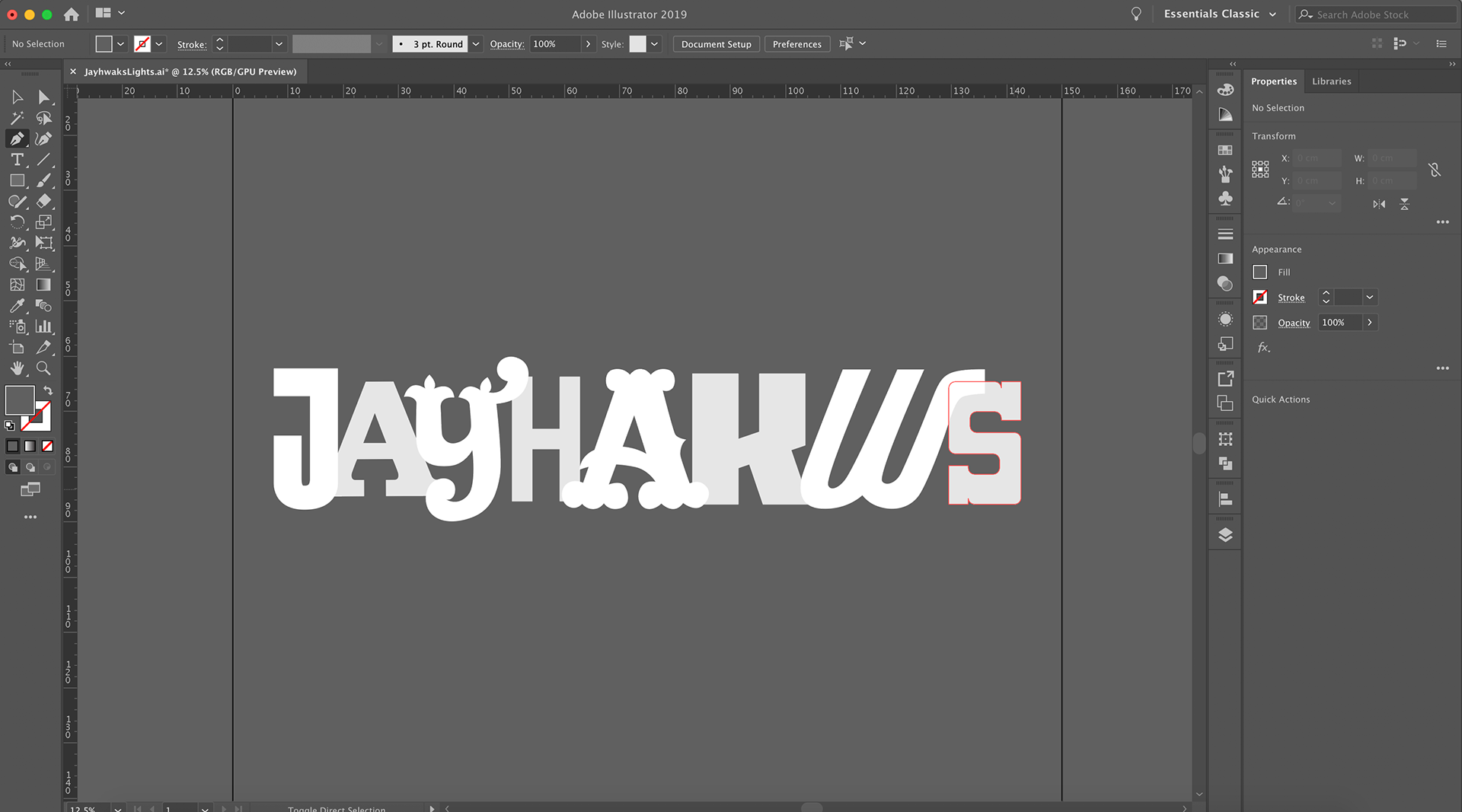
Task: Open the Opacity link in control bar
Action: click(x=507, y=44)
